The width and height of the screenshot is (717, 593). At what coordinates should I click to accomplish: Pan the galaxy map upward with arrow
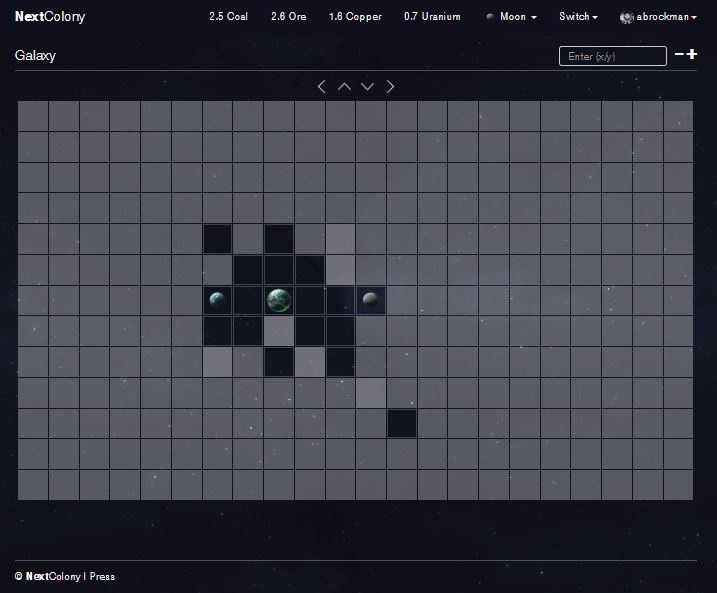[344, 86]
